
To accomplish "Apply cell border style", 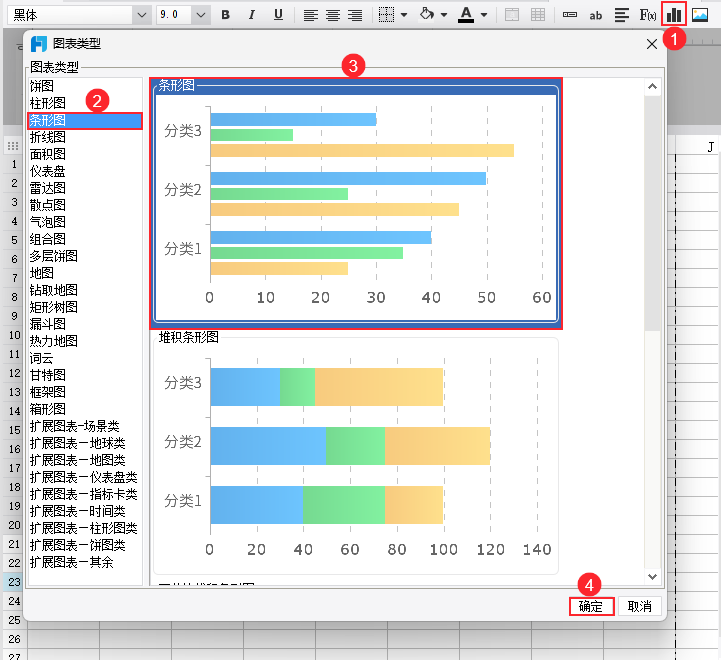I will tap(386, 15).
